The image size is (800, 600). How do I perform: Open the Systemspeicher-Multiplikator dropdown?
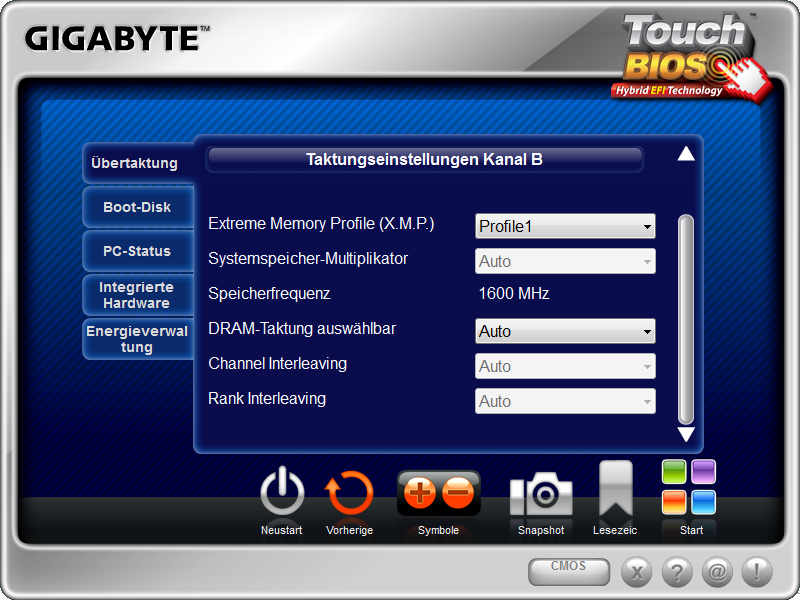click(x=565, y=261)
